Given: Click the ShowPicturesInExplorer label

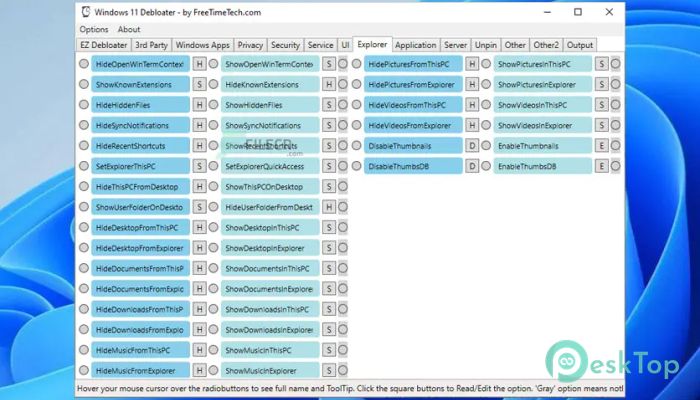Looking at the screenshot, I should click(x=543, y=84).
